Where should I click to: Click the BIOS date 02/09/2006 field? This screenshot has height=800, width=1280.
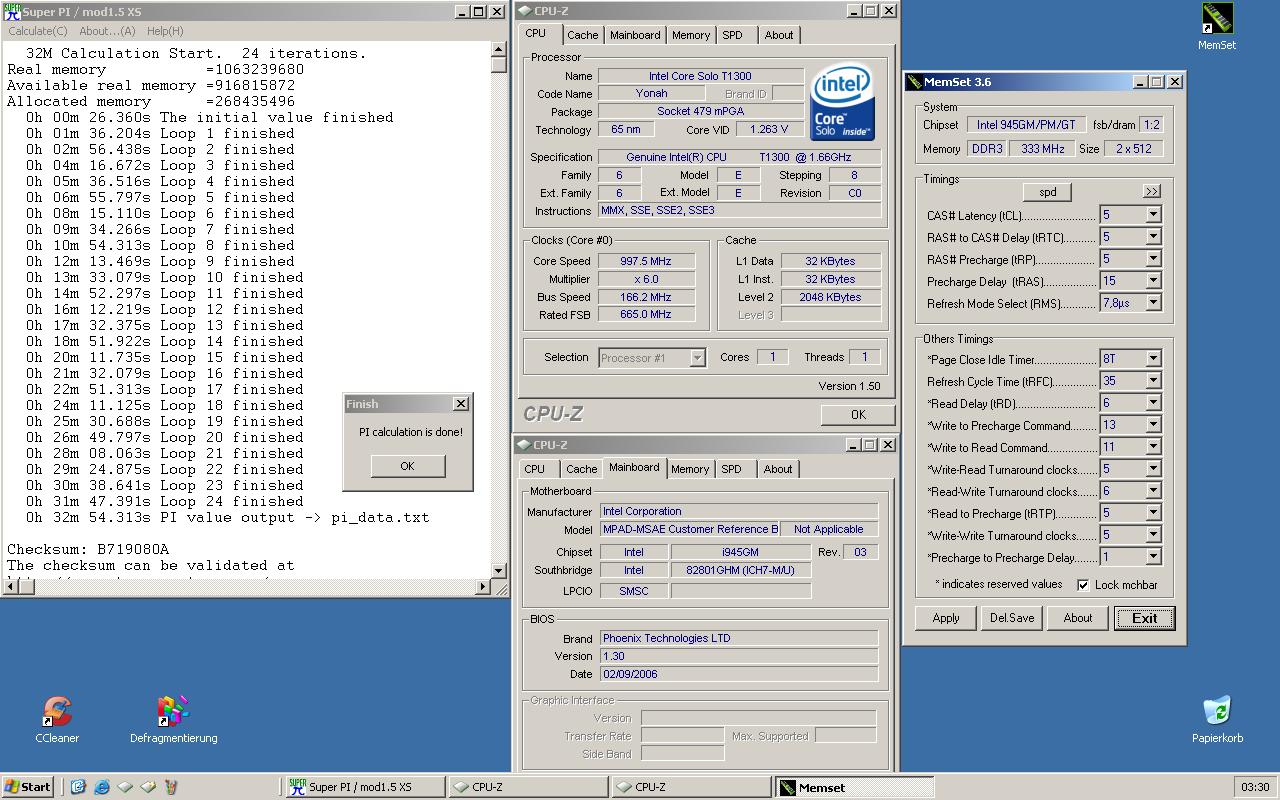739,674
